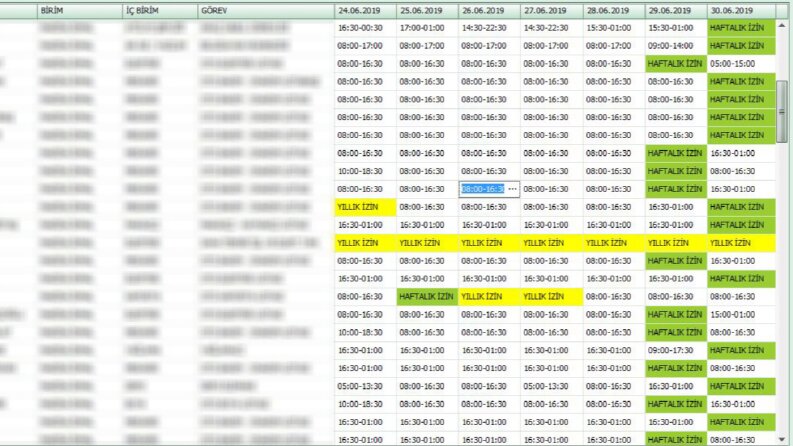This screenshot has height=446, width=793.
Task: Select the 16:30-00:30 cell under 24.06.2019
Action: click(x=365, y=28)
